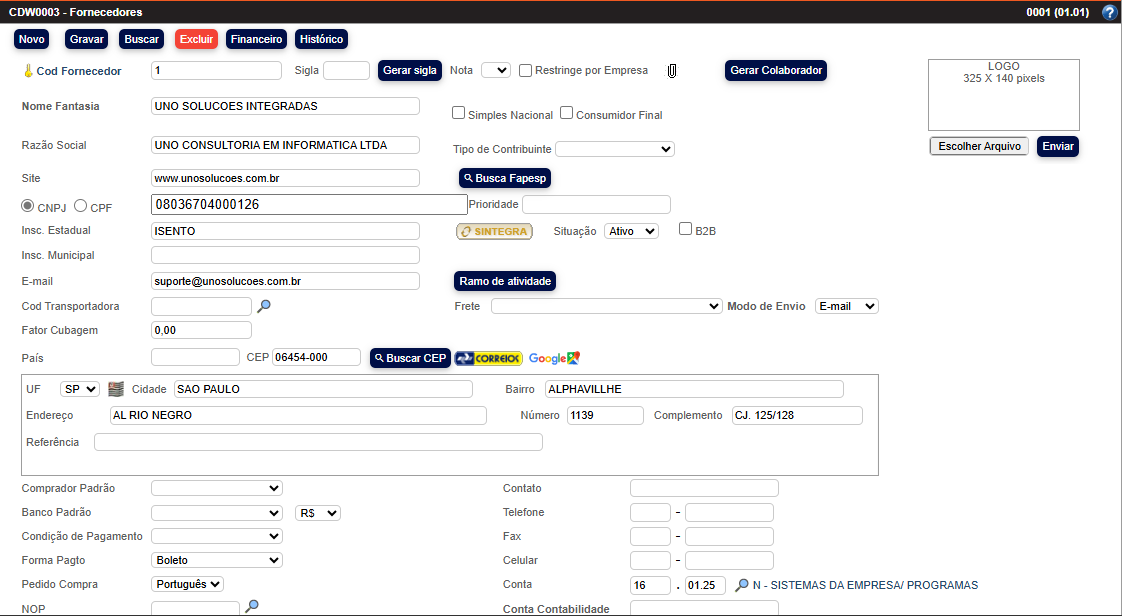This screenshot has height=616, width=1122.
Task: Check the Simples Nacional checkbox
Action: (458, 113)
